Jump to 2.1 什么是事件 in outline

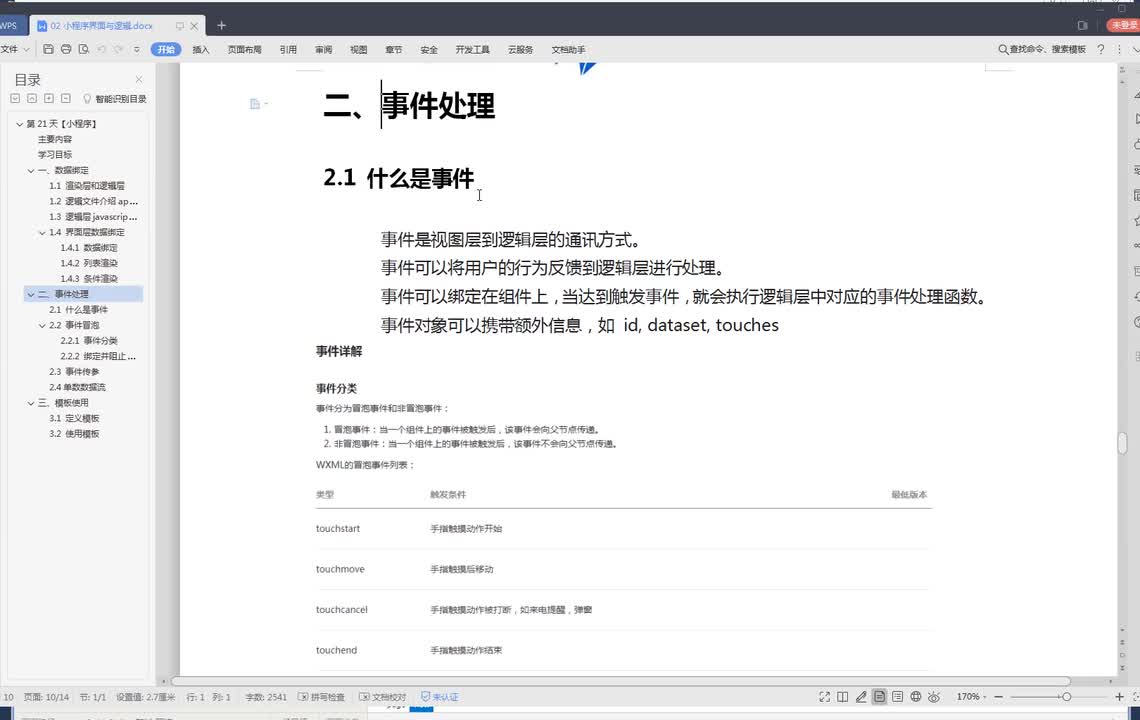coord(79,310)
